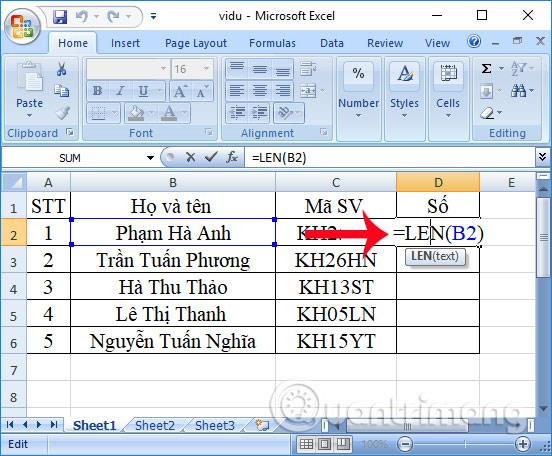This screenshot has width=552, height=456.
Task: Expand the Name Box dropdown arrow
Action: [x=150, y=157]
